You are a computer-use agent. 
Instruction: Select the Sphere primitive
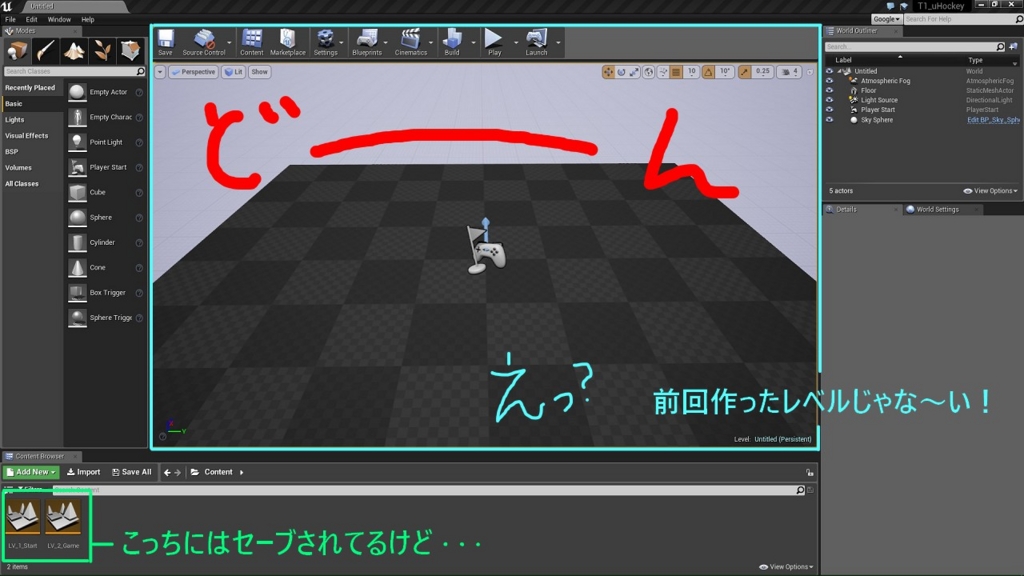click(105, 217)
